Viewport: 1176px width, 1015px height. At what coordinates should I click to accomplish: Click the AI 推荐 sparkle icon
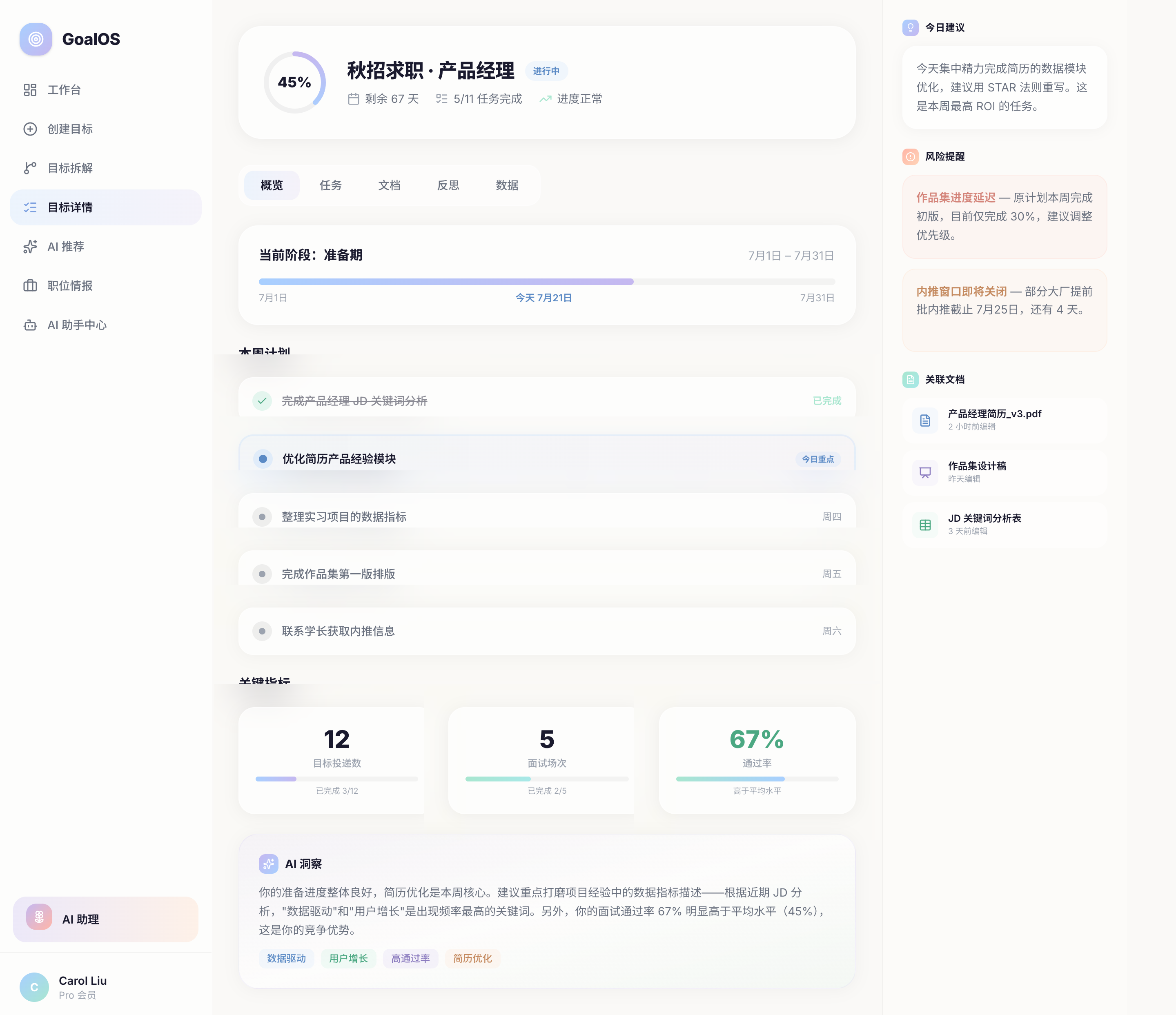pyautogui.click(x=30, y=246)
